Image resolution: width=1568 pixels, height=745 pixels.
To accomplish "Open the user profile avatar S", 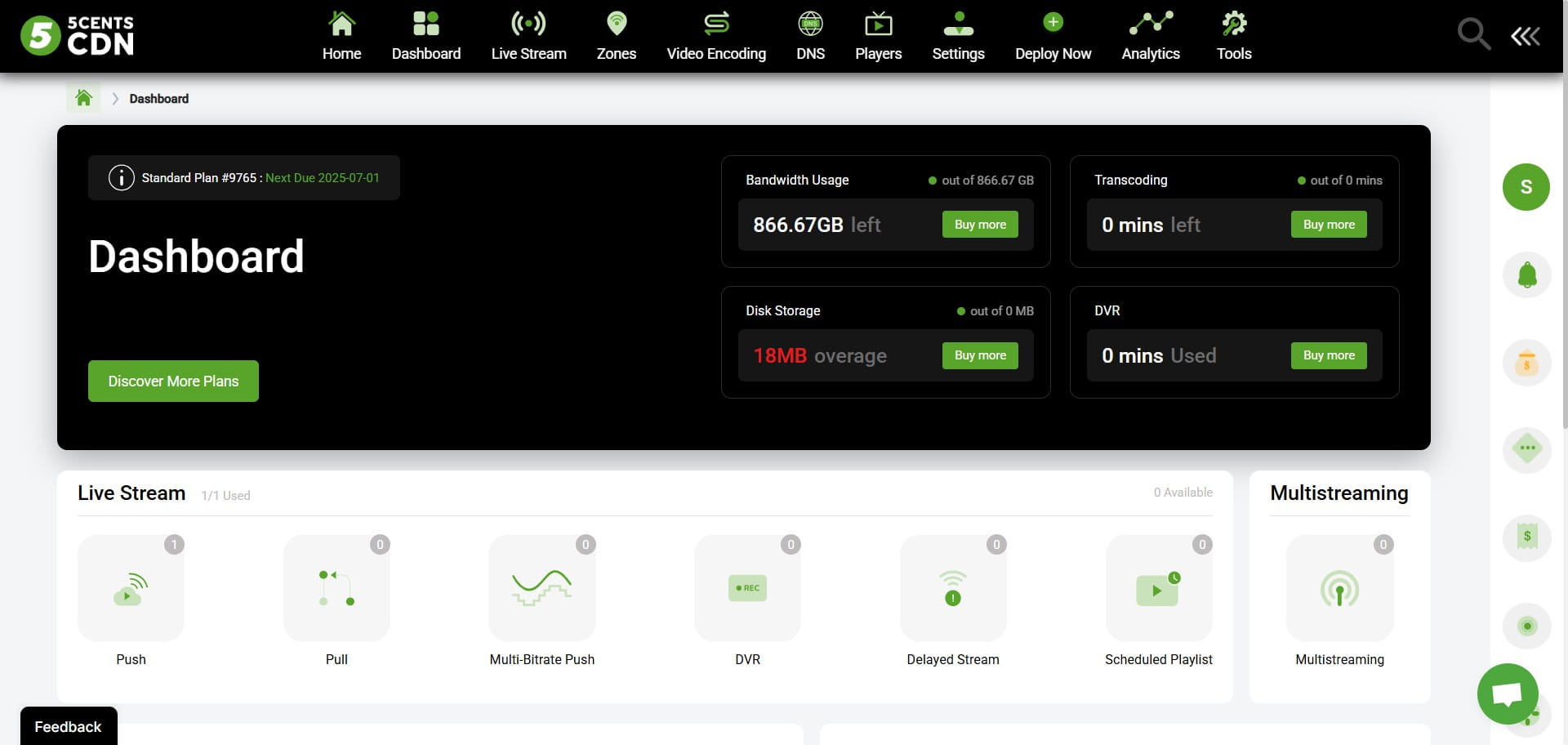I will (1526, 187).
